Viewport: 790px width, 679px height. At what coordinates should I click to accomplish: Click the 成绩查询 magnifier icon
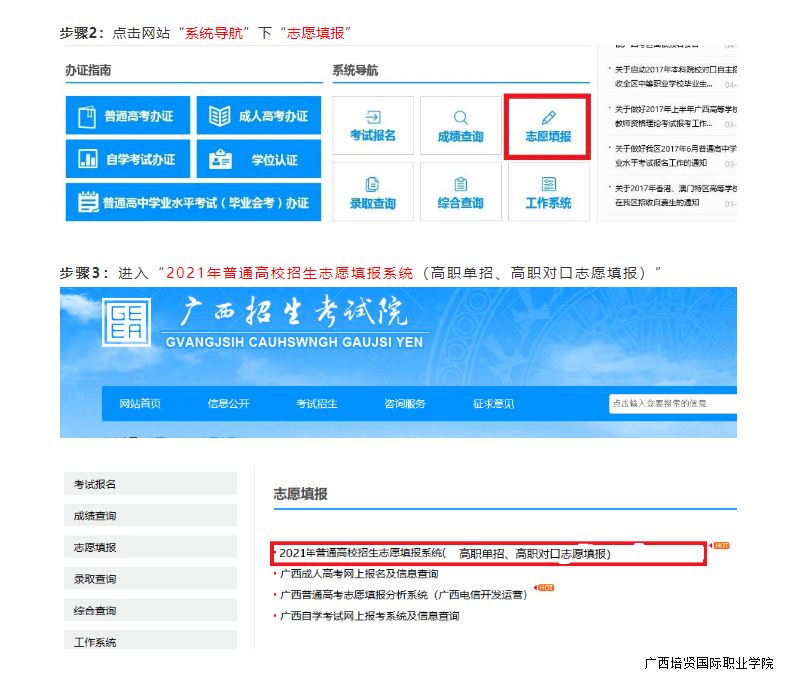pos(460,126)
